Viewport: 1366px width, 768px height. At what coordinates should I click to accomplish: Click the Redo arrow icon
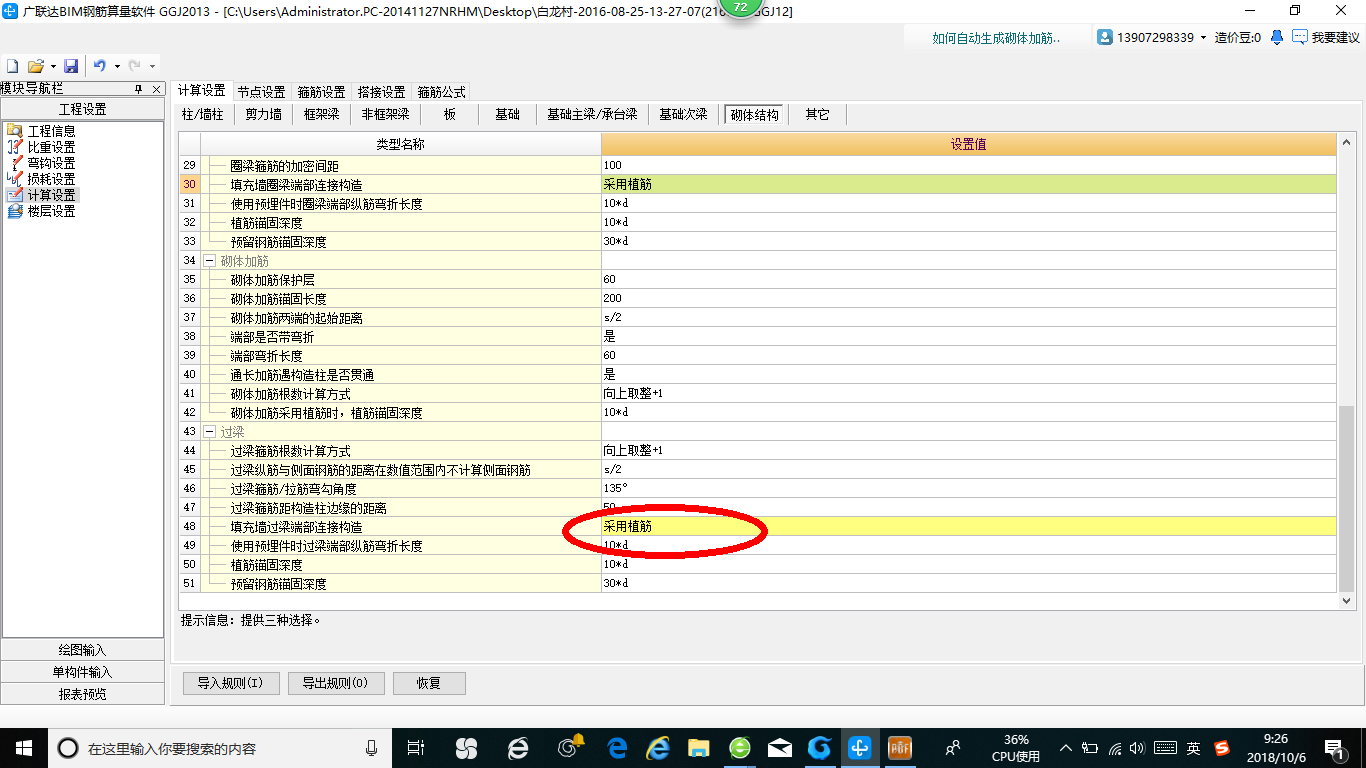tap(135, 66)
